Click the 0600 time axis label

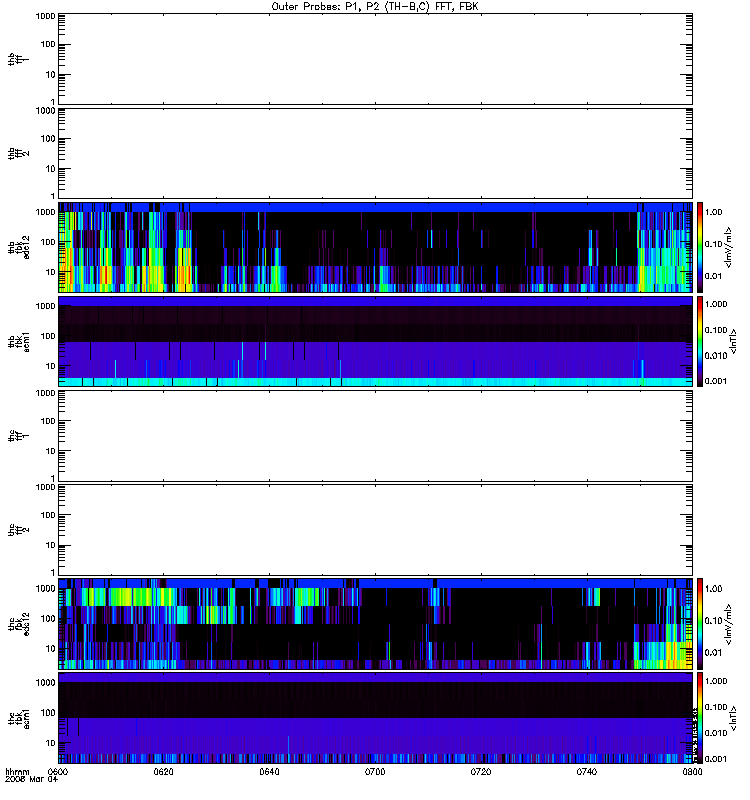click(x=58, y=772)
